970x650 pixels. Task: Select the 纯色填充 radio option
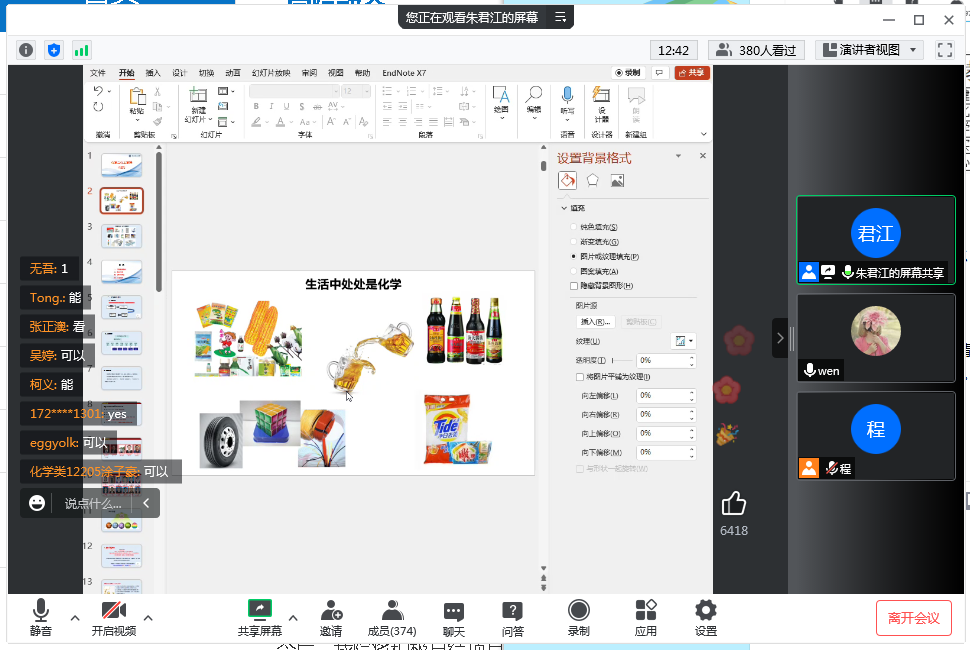click(x=574, y=228)
